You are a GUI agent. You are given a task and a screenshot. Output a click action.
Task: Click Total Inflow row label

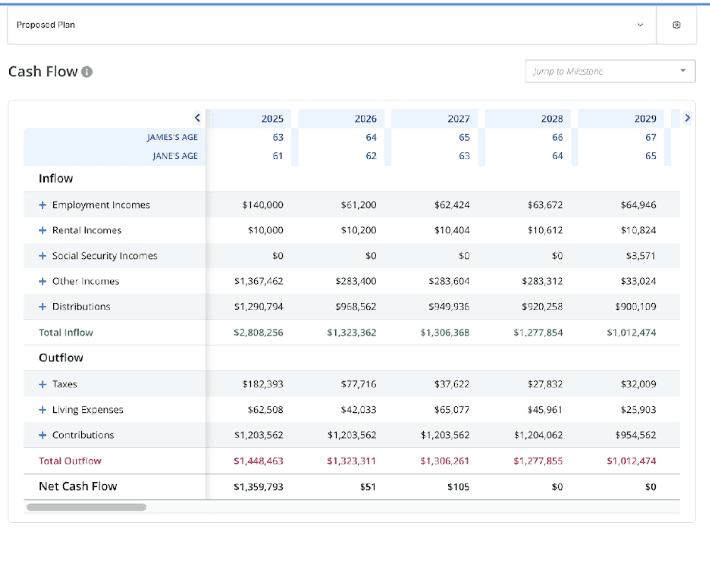tap(66, 332)
